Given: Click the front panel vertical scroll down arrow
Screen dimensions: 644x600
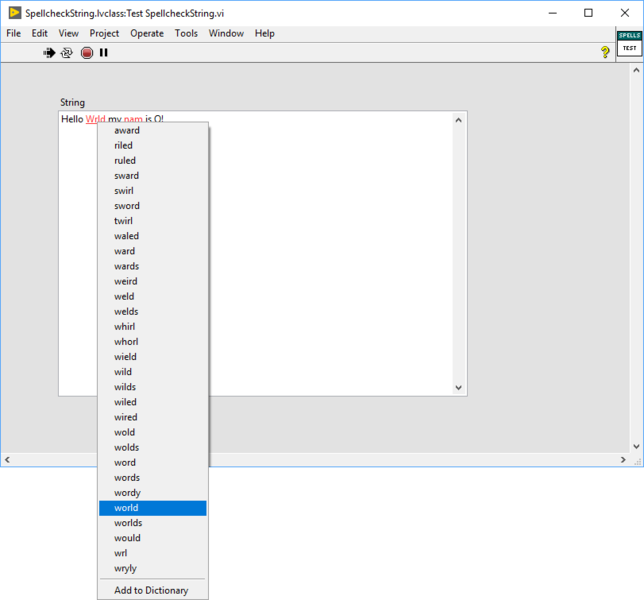Looking at the screenshot, I should click(x=636, y=446).
